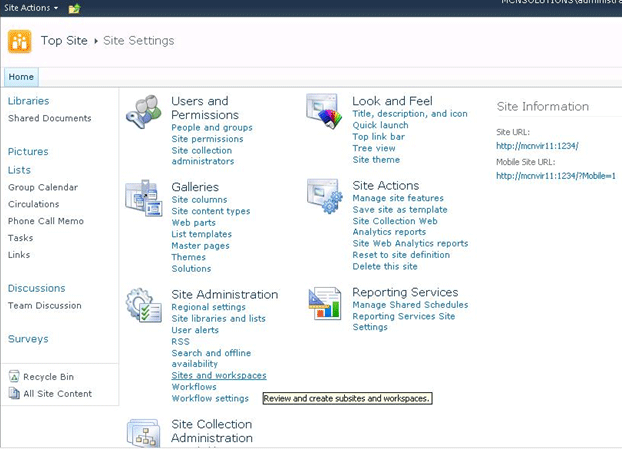Open Tree view settings
This screenshot has width=624, height=455.
point(374,148)
